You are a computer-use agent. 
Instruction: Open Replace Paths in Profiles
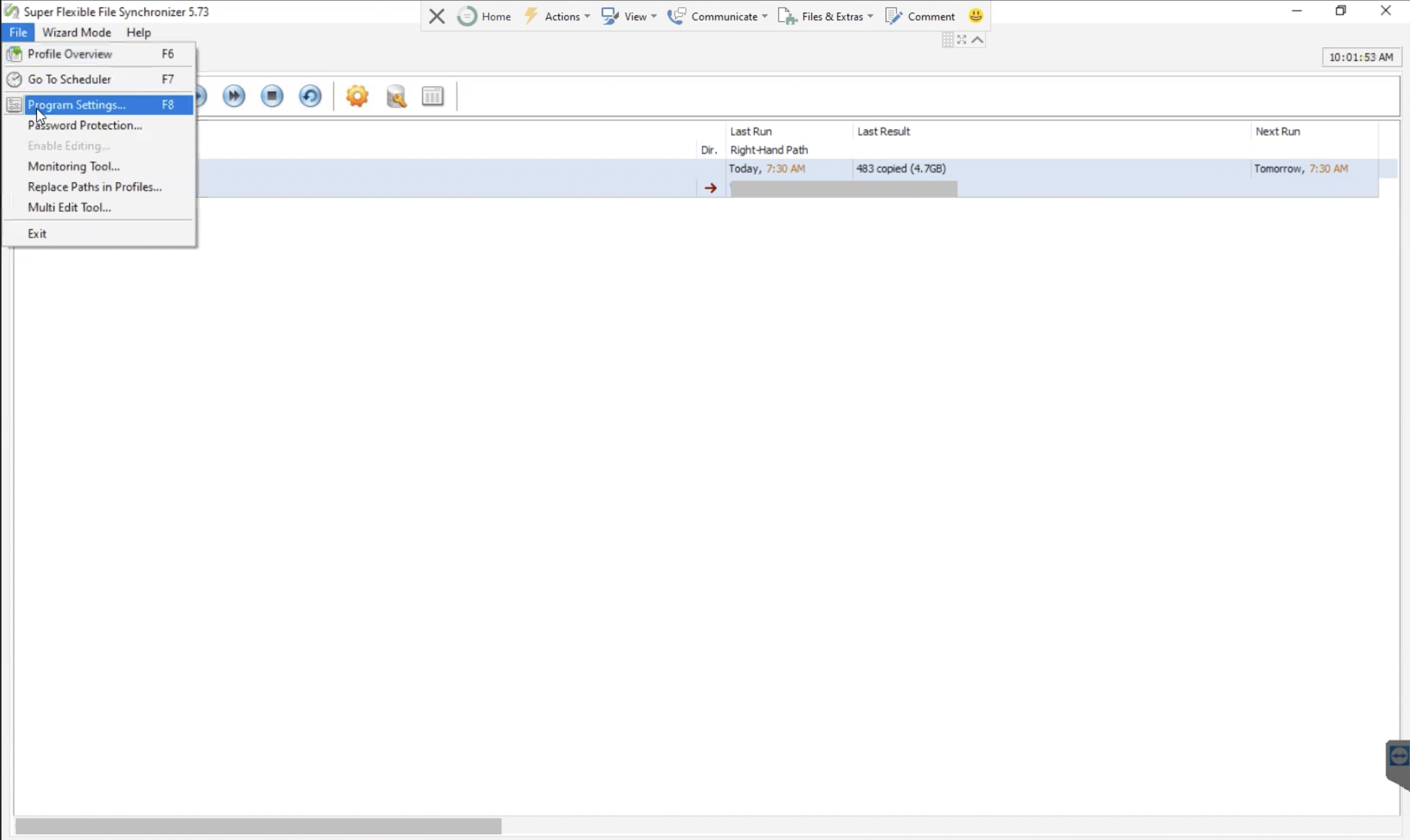99,187
